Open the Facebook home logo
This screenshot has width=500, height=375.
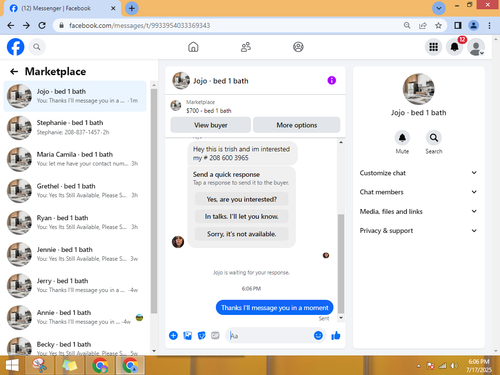pos(16,47)
